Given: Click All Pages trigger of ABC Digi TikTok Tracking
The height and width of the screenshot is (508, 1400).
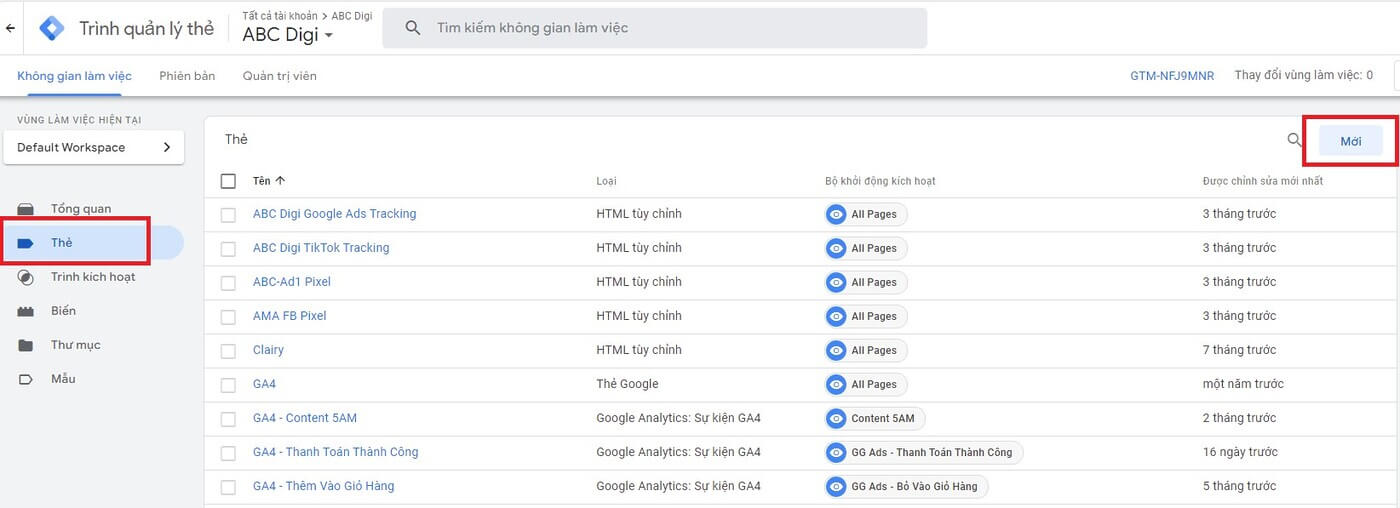Looking at the screenshot, I should pos(865,248).
